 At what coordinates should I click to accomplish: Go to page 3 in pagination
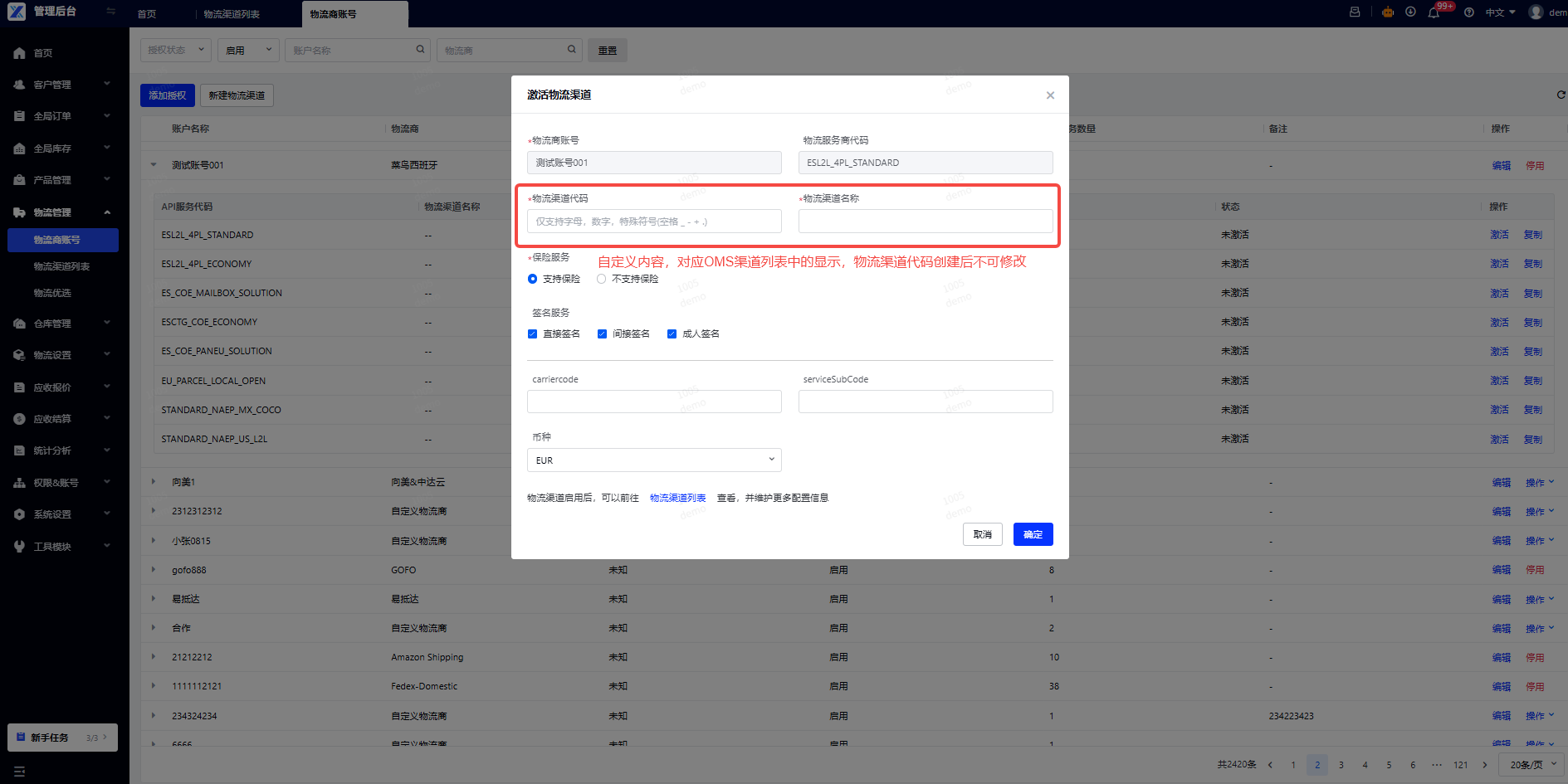pyautogui.click(x=1341, y=765)
